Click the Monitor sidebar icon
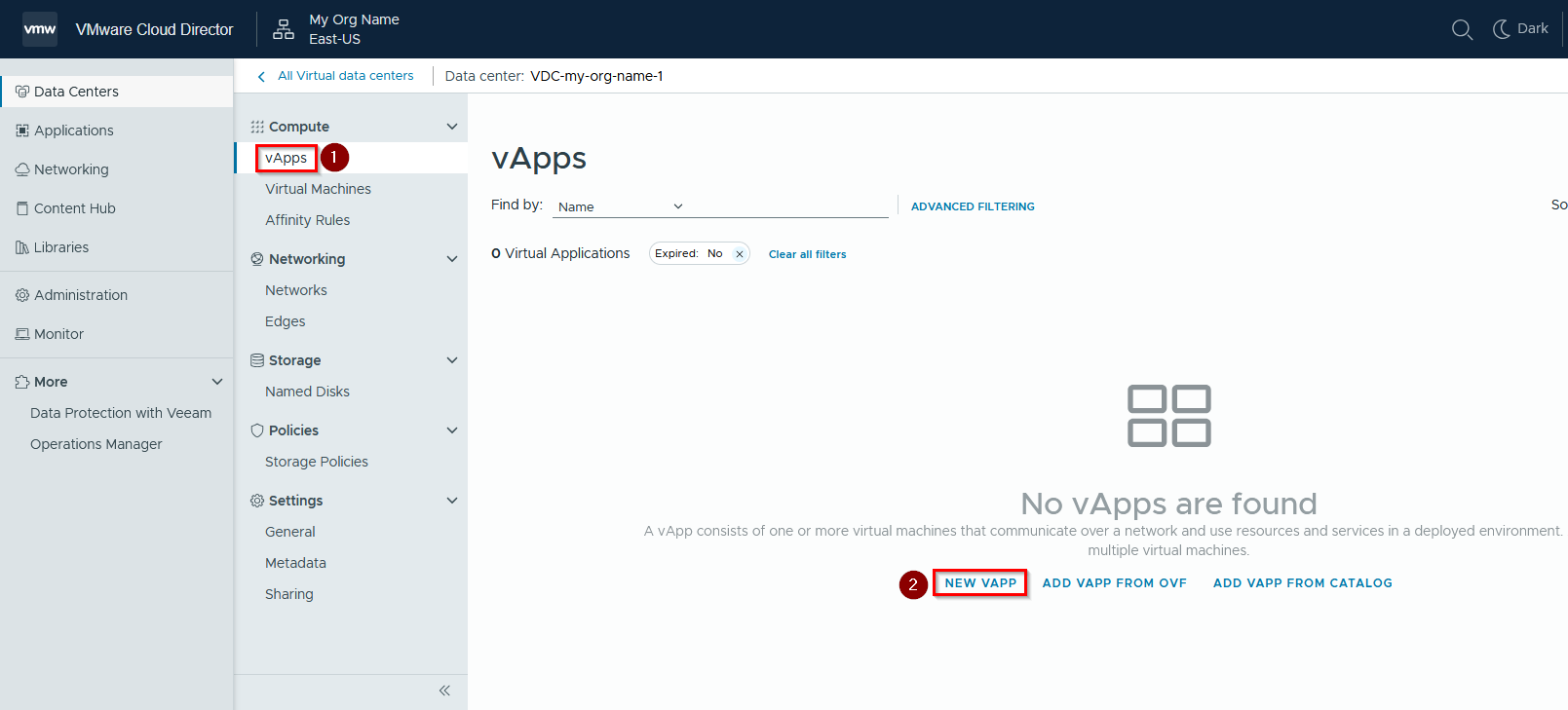1568x710 pixels. point(22,334)
